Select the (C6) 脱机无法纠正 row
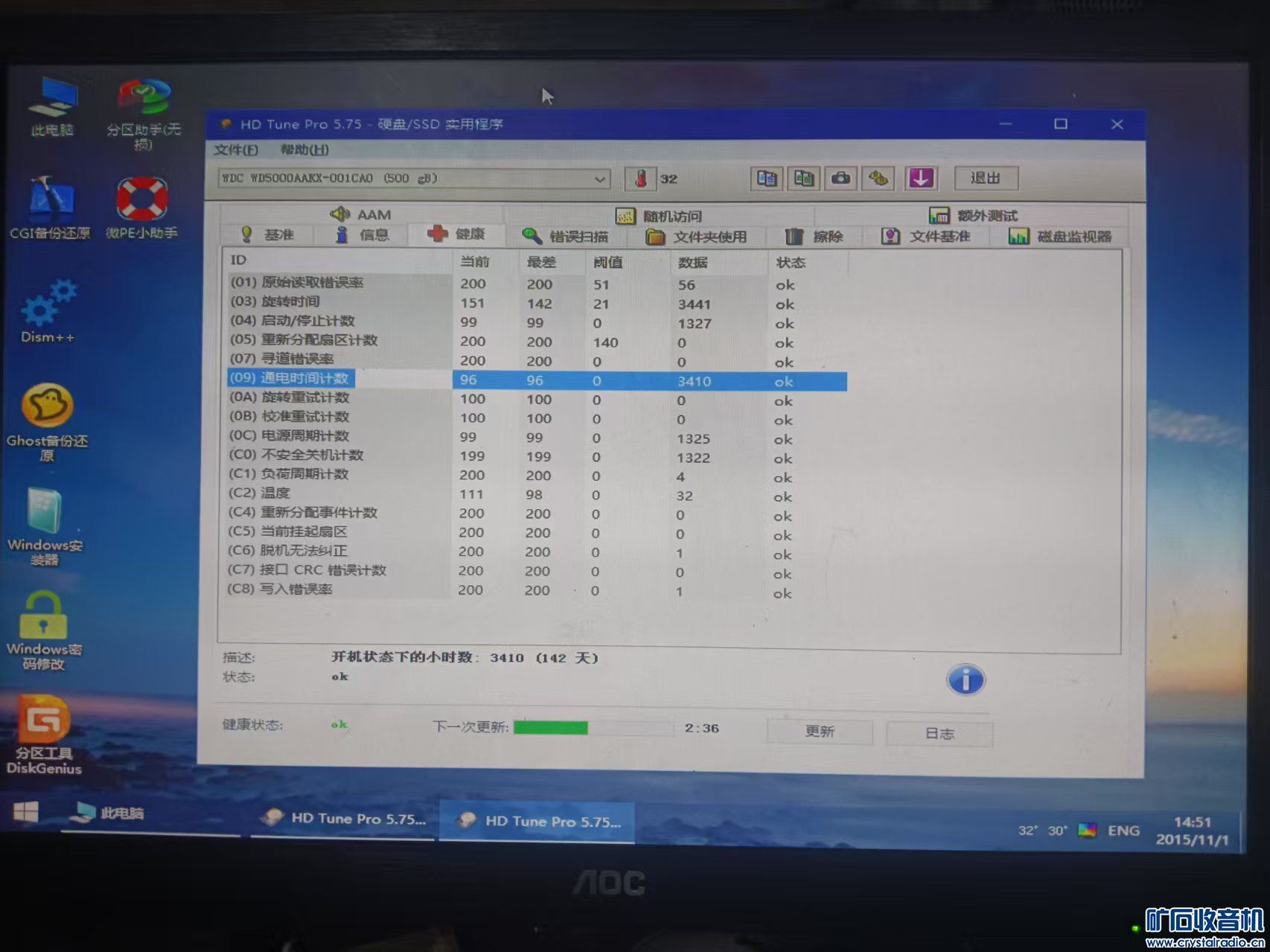This screenshot has height=952, width=1270. tap(536, 553)
